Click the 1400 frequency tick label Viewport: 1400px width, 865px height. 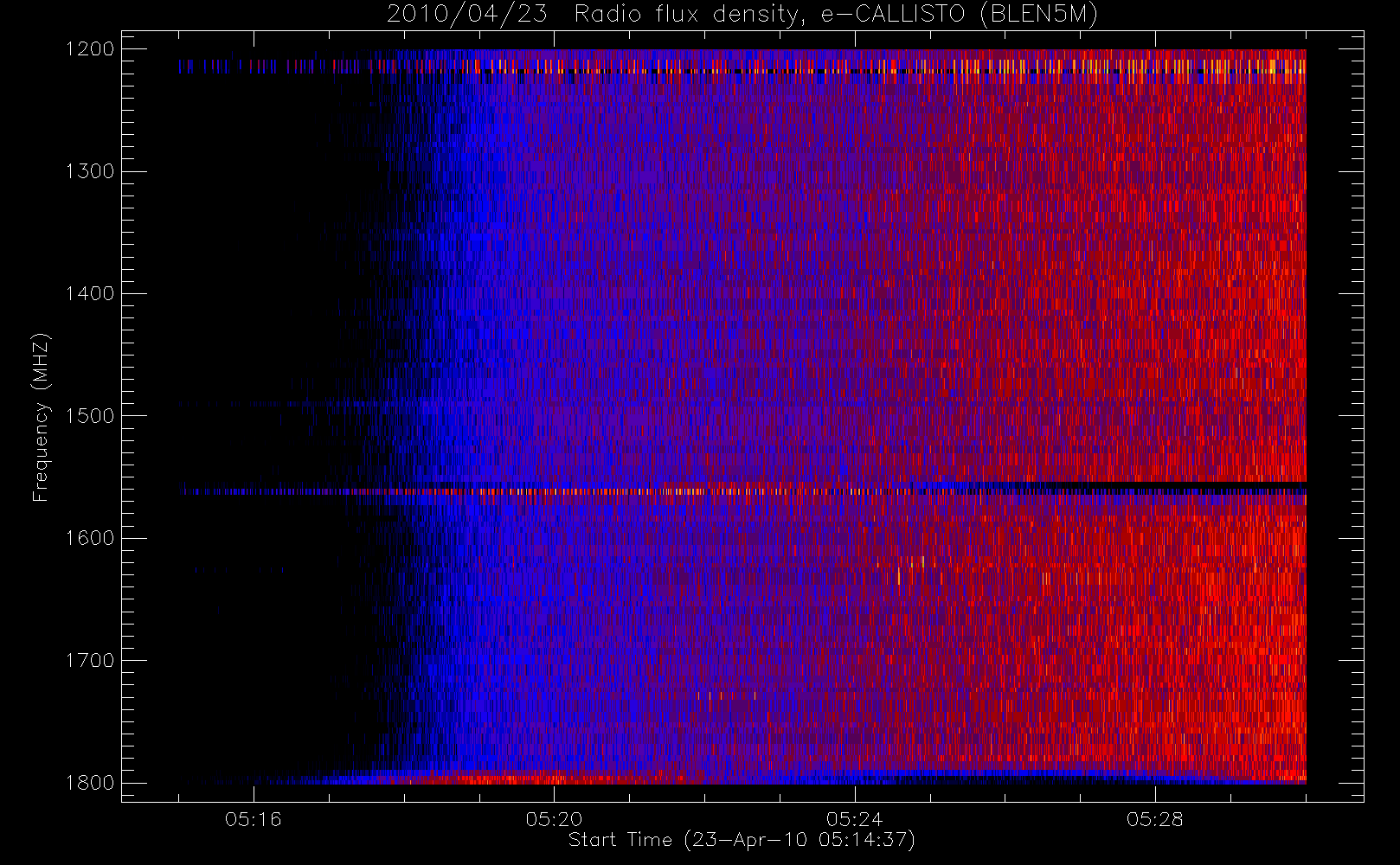91,294
